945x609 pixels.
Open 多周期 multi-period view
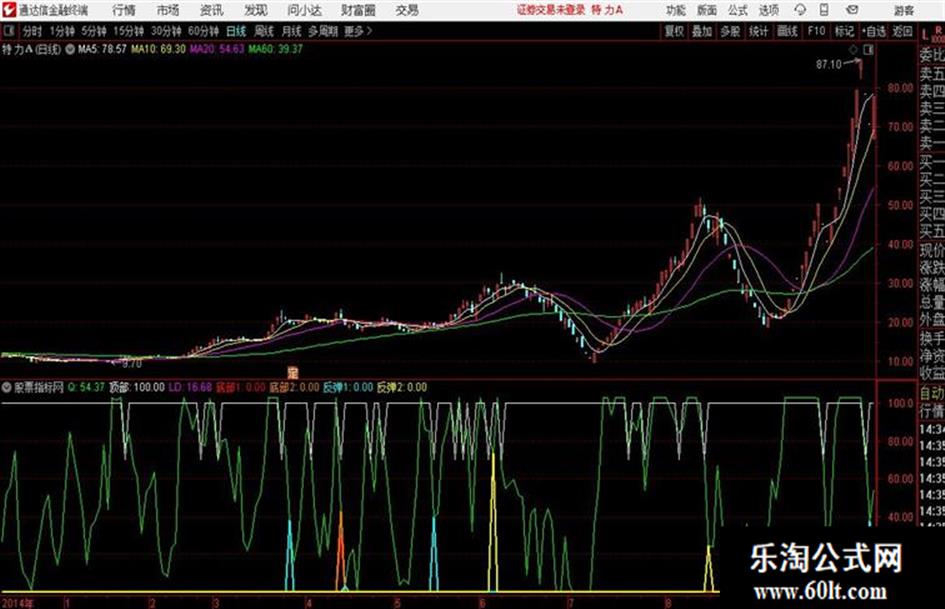click(x=323, y=31)
